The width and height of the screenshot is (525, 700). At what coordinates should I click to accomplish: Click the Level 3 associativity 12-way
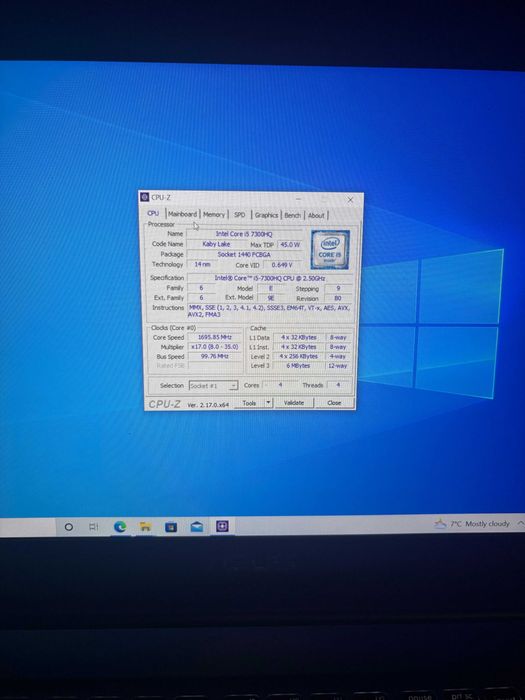click(x=338, y=366)
